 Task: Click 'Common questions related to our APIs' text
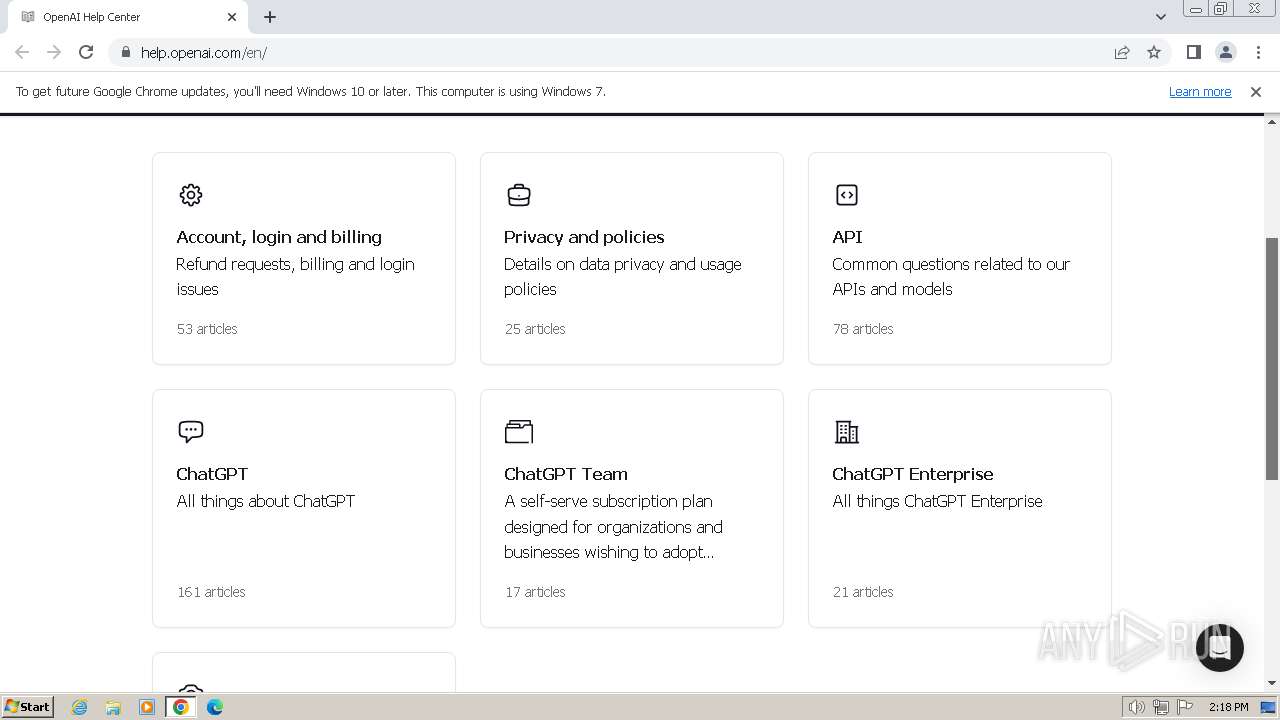pyautogui.click(x=951, y=277)
